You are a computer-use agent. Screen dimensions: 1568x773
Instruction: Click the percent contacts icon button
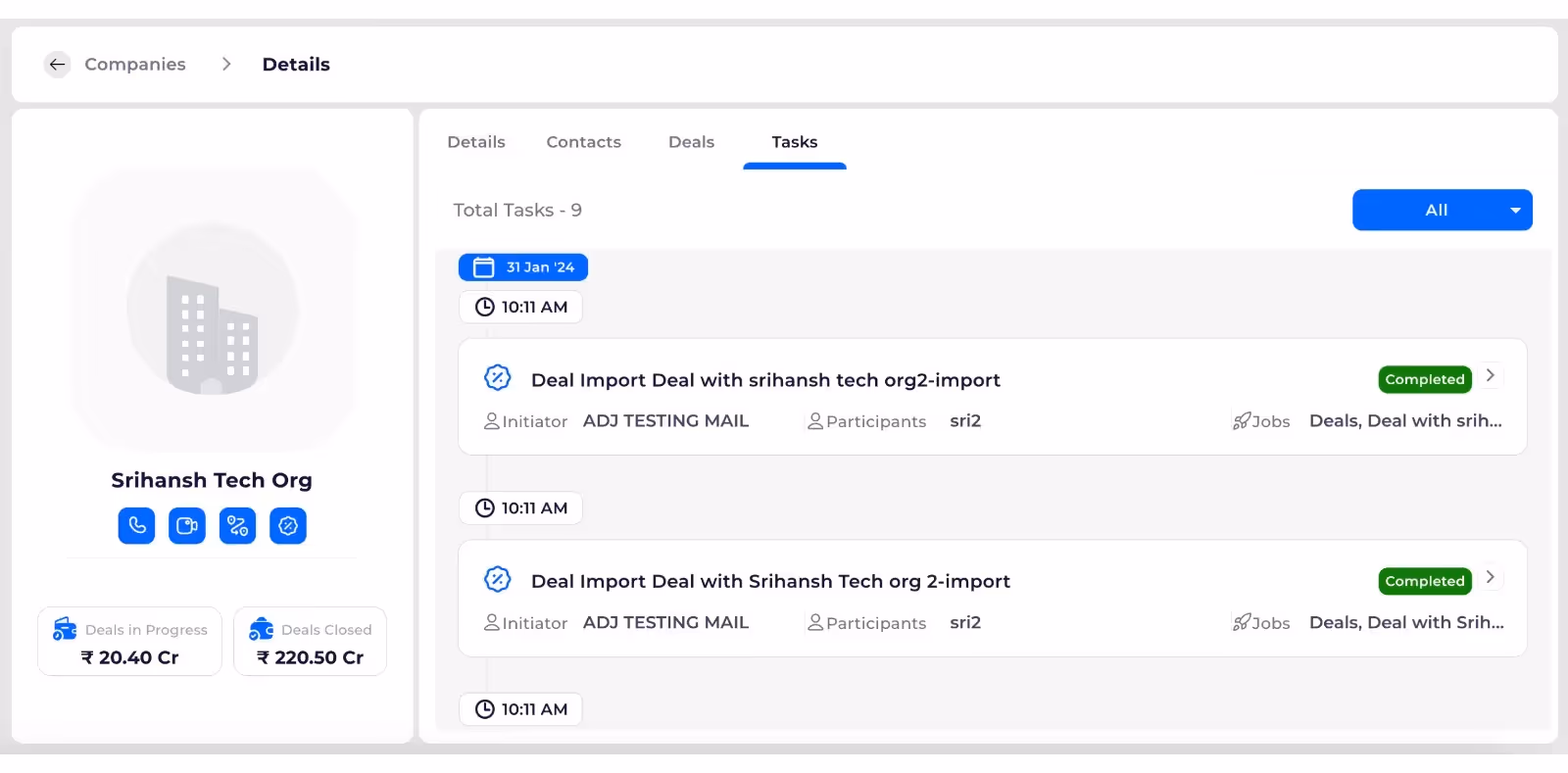237,526
